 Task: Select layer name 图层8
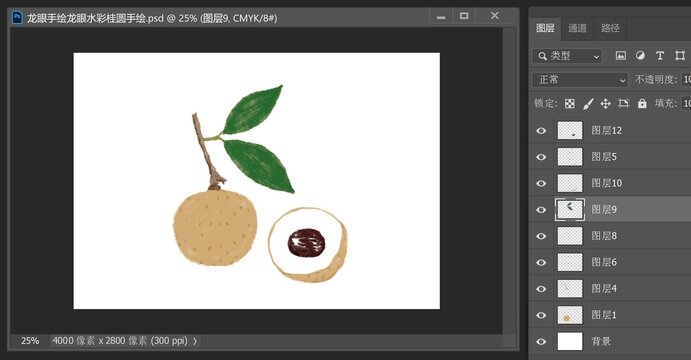[604, 236]
